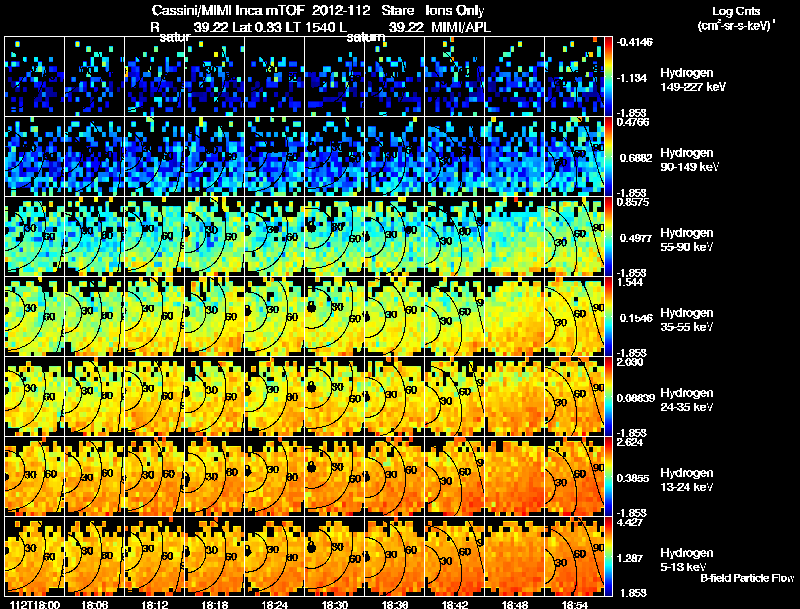This screenshot has width=800, height=609.
Task: Select the 18:48 panel in 35-55 keV row
Action: tap(514, 316)
